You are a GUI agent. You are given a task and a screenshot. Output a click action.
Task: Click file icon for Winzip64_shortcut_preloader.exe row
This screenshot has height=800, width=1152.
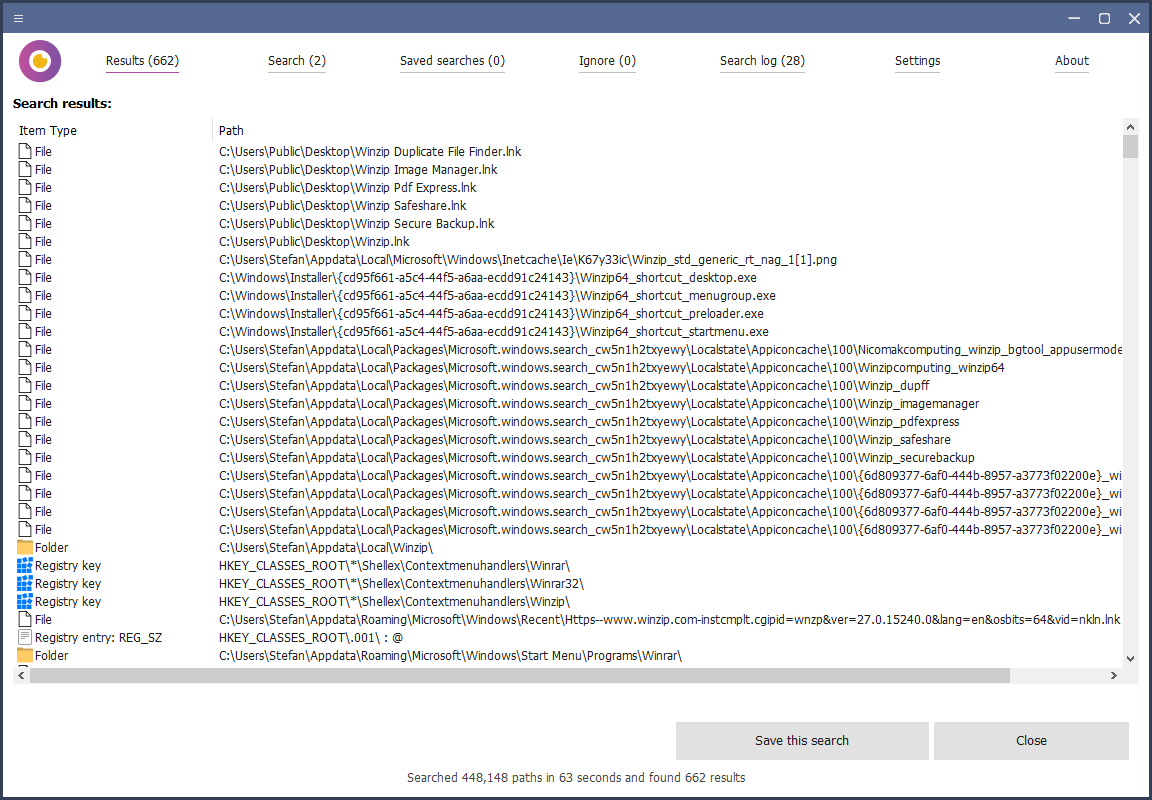tap(25, 314)
